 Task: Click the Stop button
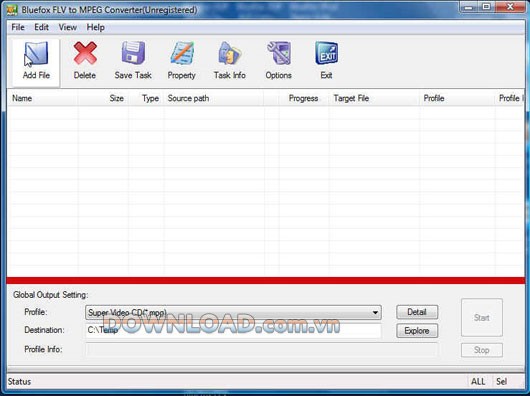[x=482, y=350]
